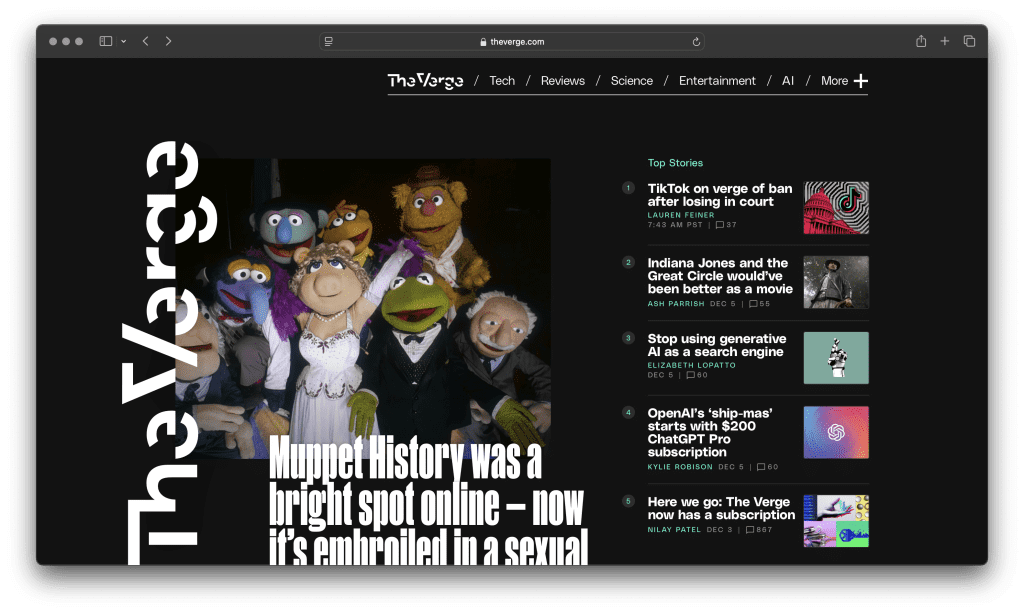Click The Verge logo in navigation
This screenshot has width=1024, height=613.
click(425, 81)
